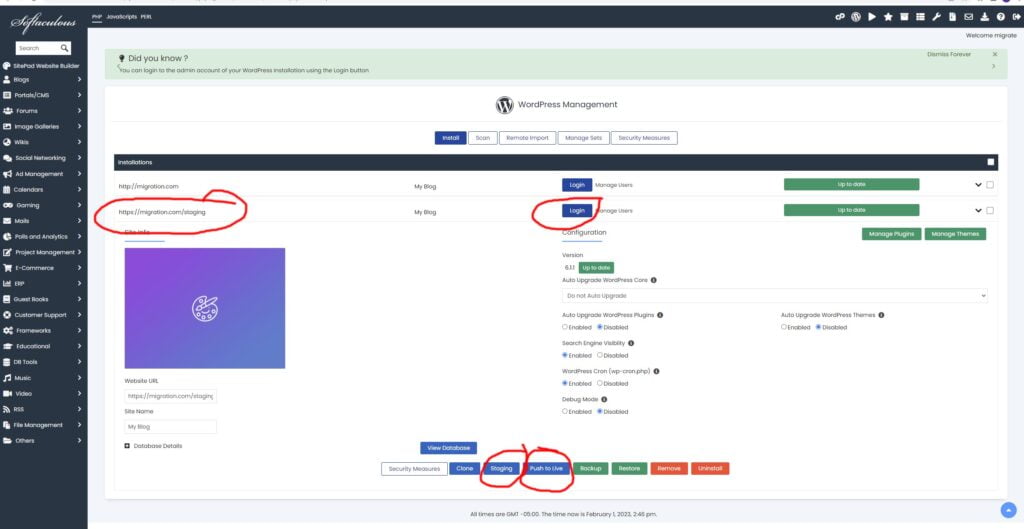Click info icon beside Debug Mode
Screen dimensions: 1024x529
click(604, 399)
